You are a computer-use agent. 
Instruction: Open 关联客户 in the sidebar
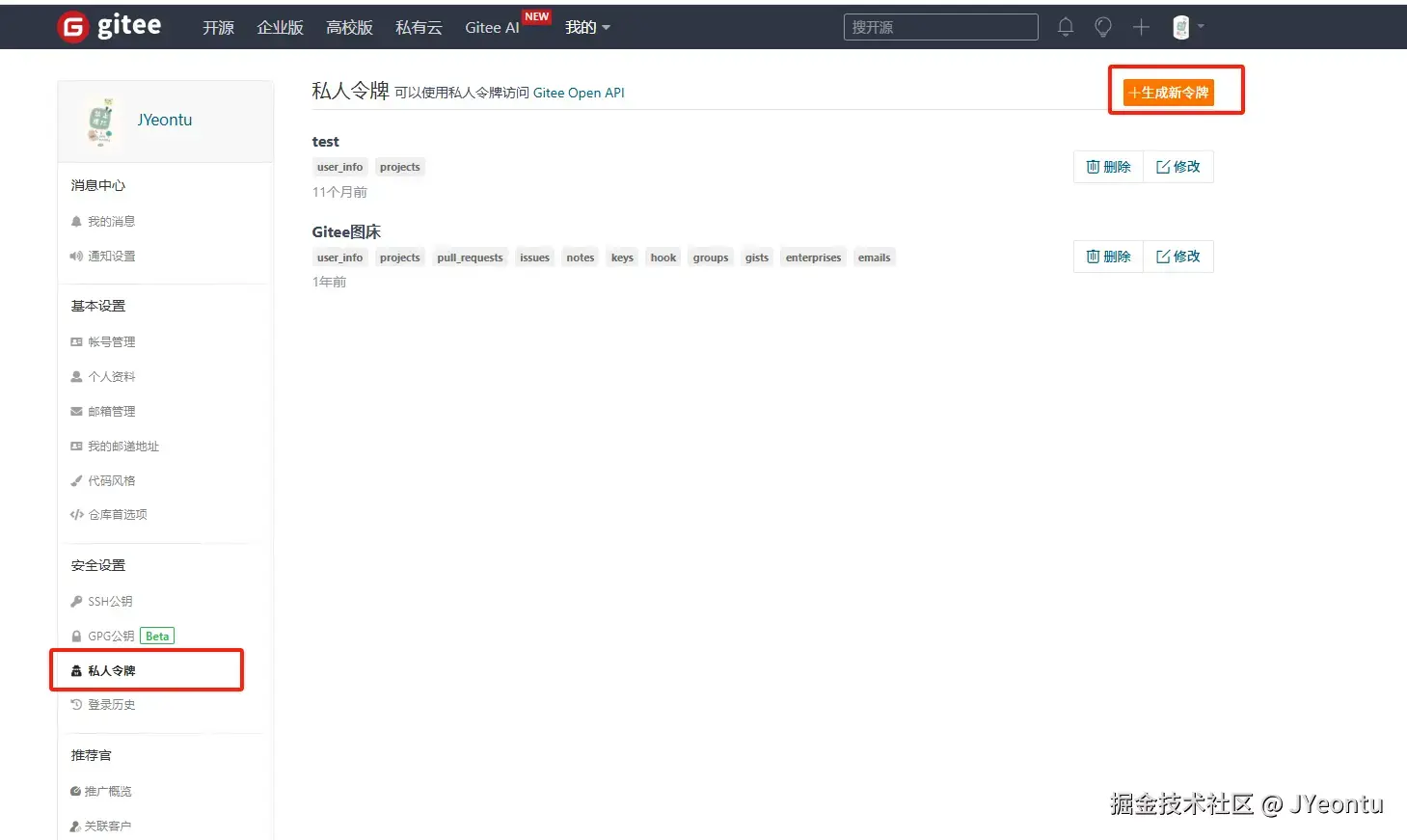(101, 826)
